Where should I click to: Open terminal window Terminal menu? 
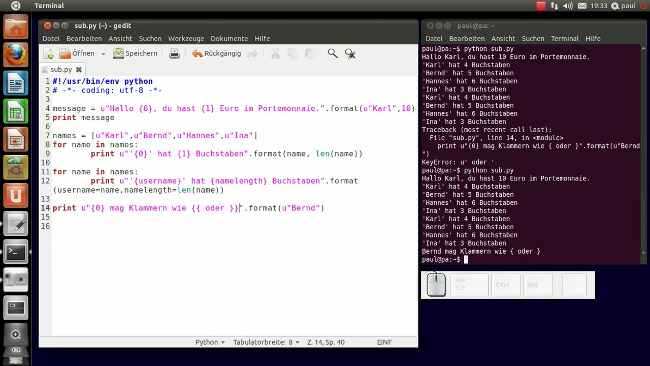(565, 39)
